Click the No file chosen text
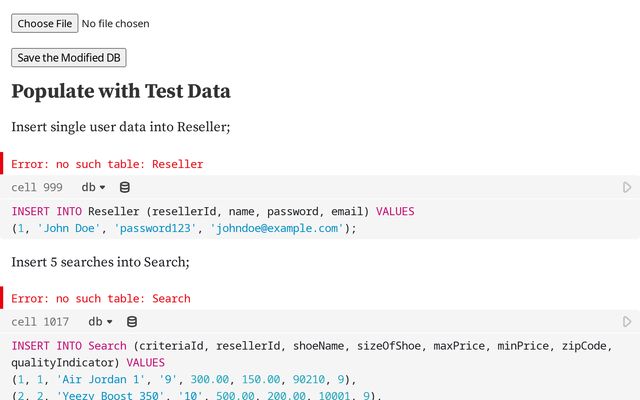This screenshot has width=640, height=400. tap(116, 24)
